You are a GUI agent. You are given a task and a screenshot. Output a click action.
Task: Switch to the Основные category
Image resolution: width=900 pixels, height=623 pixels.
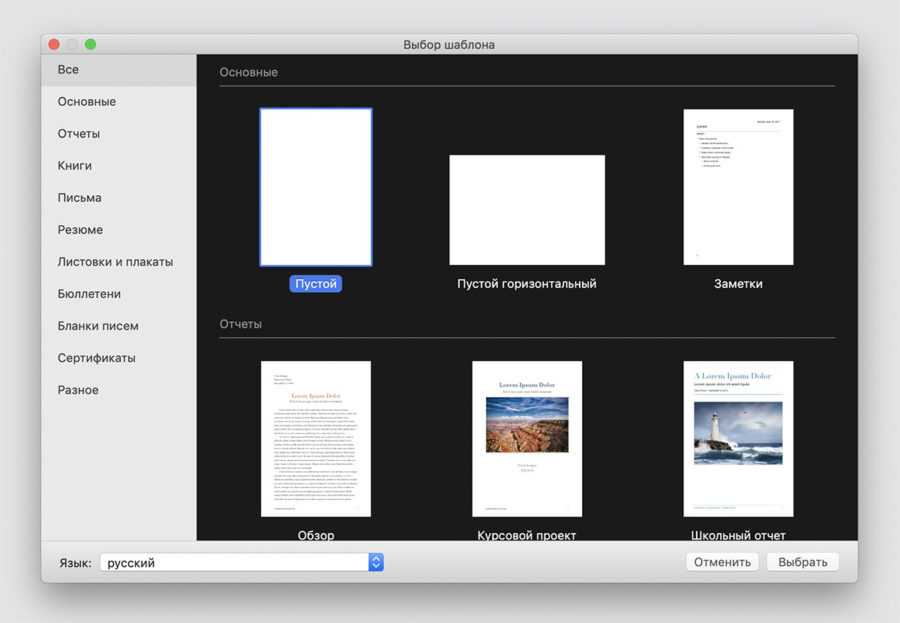87,102
